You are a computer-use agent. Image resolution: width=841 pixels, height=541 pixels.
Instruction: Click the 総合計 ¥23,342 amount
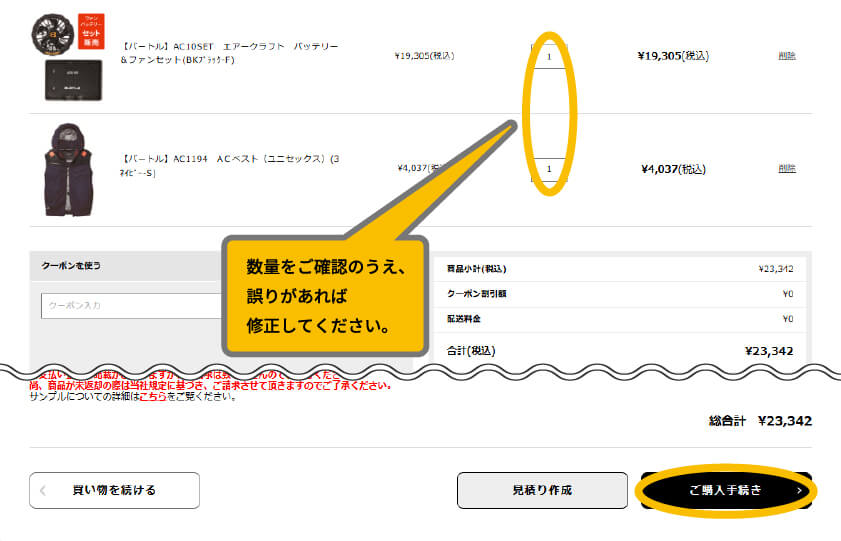[784, 421]
